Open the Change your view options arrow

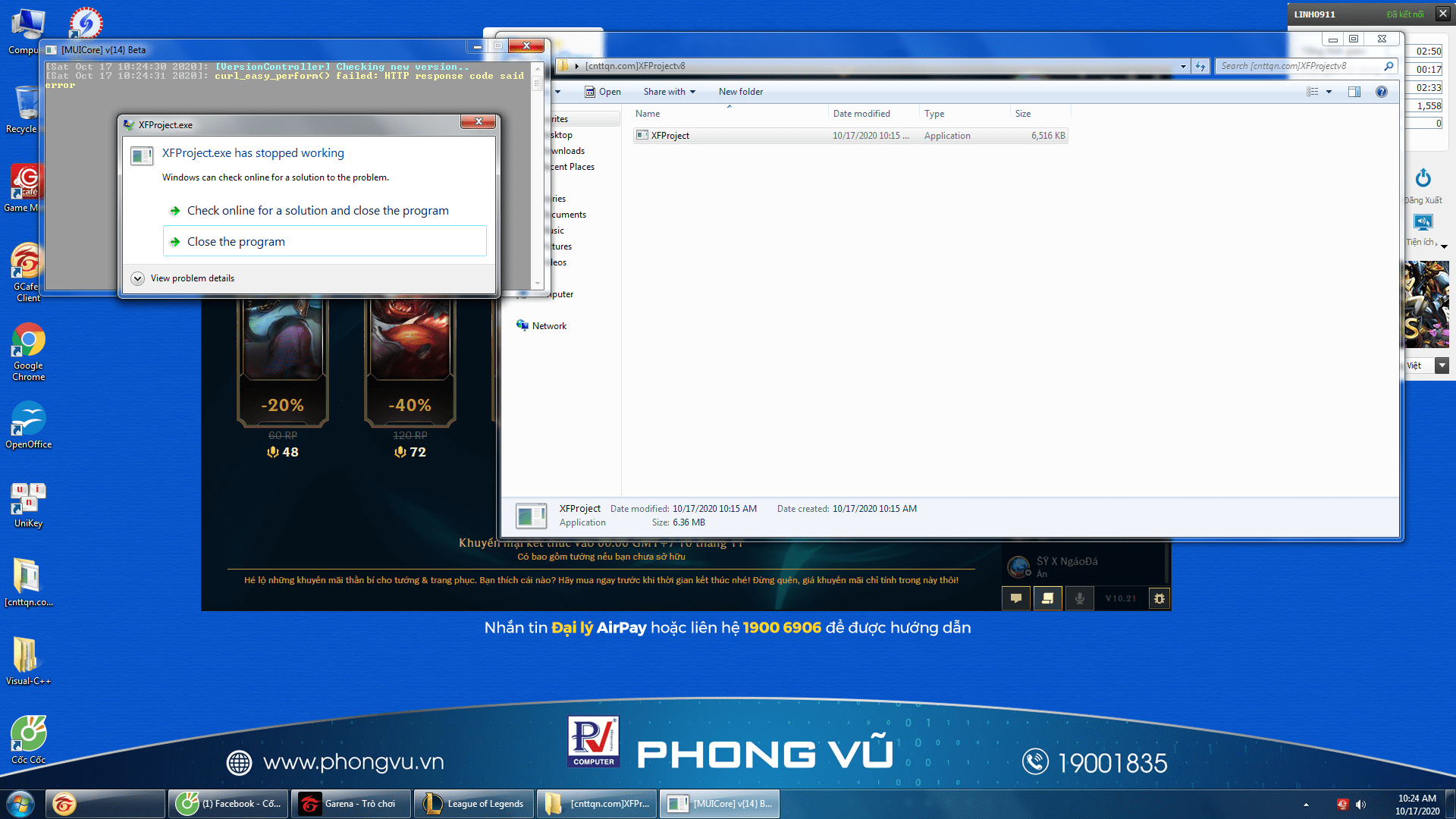pos(1329,92)
